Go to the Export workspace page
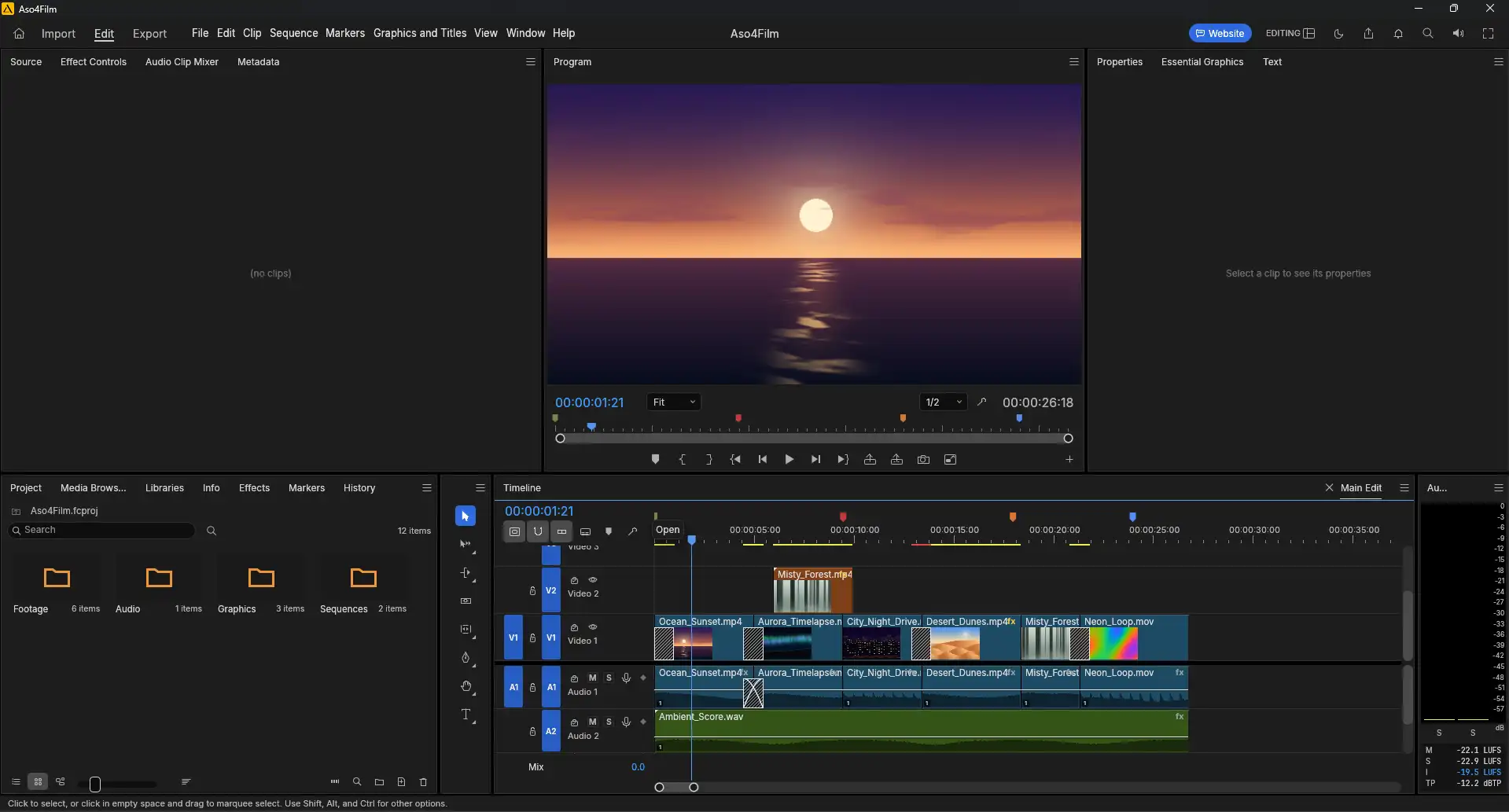The height and width of the screenshot is (812, 1509). 149,33
